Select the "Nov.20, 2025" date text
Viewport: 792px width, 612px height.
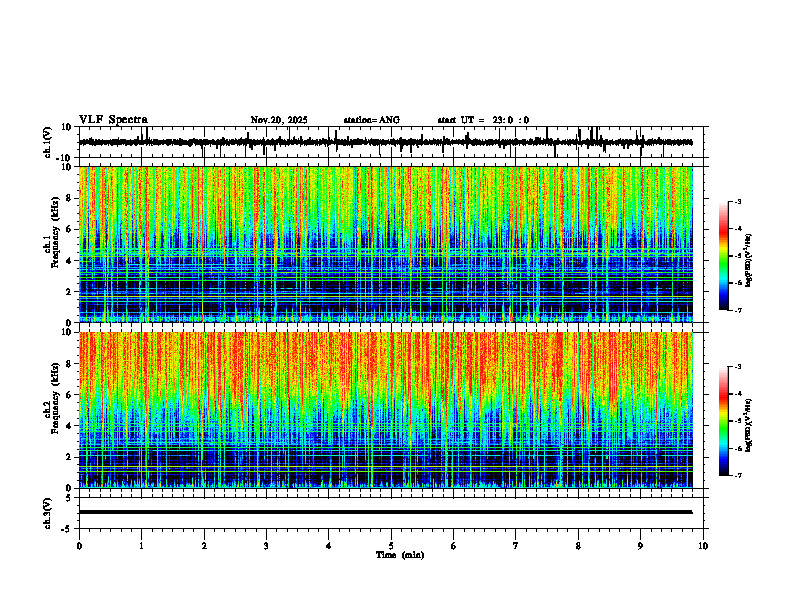pyautogui.click(x=279, y=120)
